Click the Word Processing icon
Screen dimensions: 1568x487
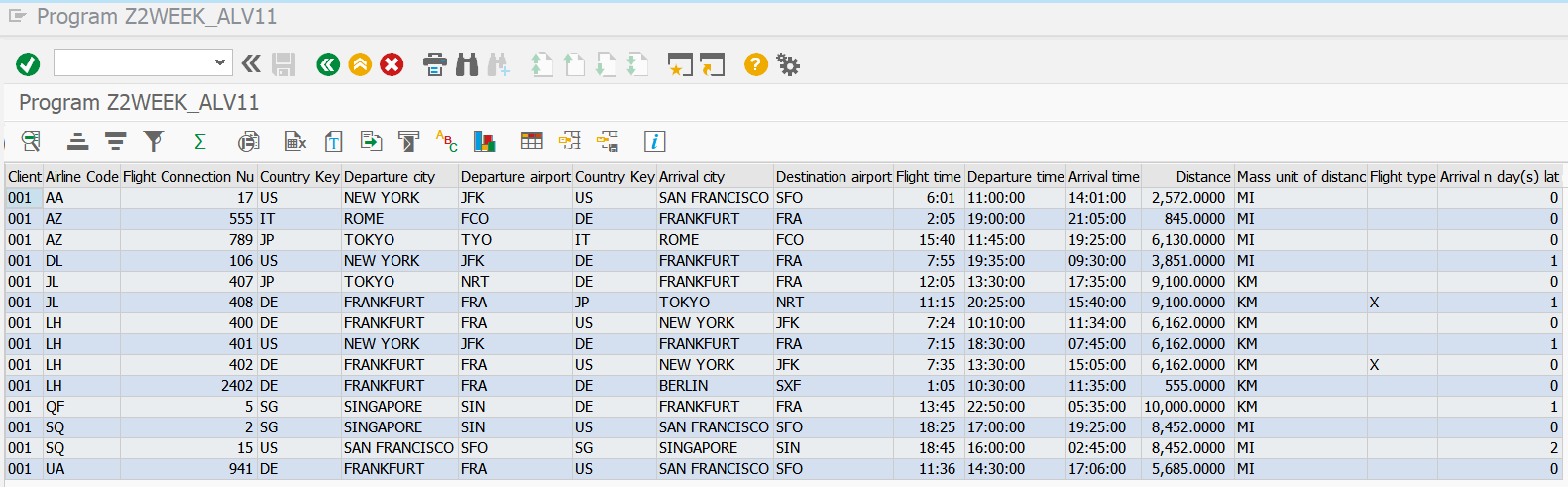334,141
